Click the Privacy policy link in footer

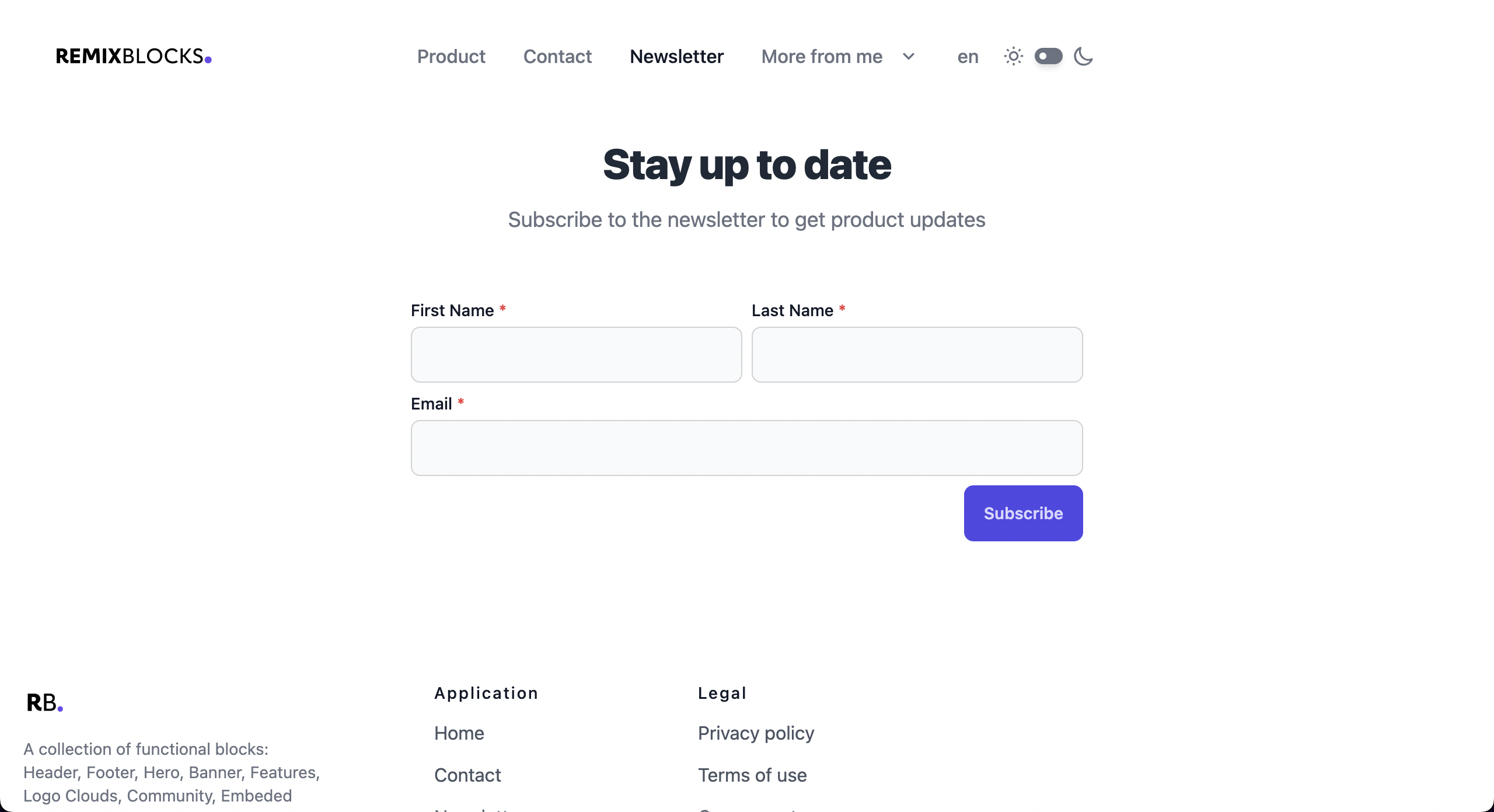click(x=756, y=733)
